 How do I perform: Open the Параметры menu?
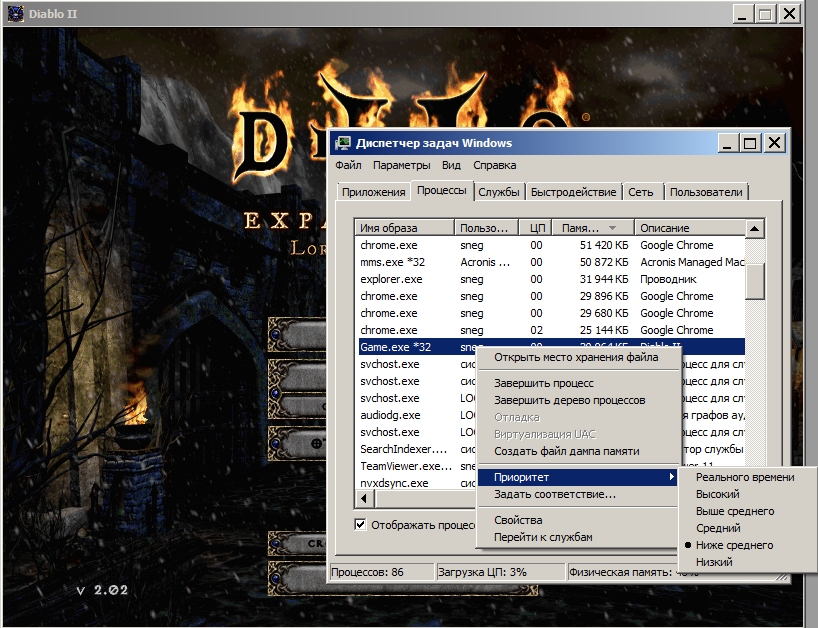[401, 165]
